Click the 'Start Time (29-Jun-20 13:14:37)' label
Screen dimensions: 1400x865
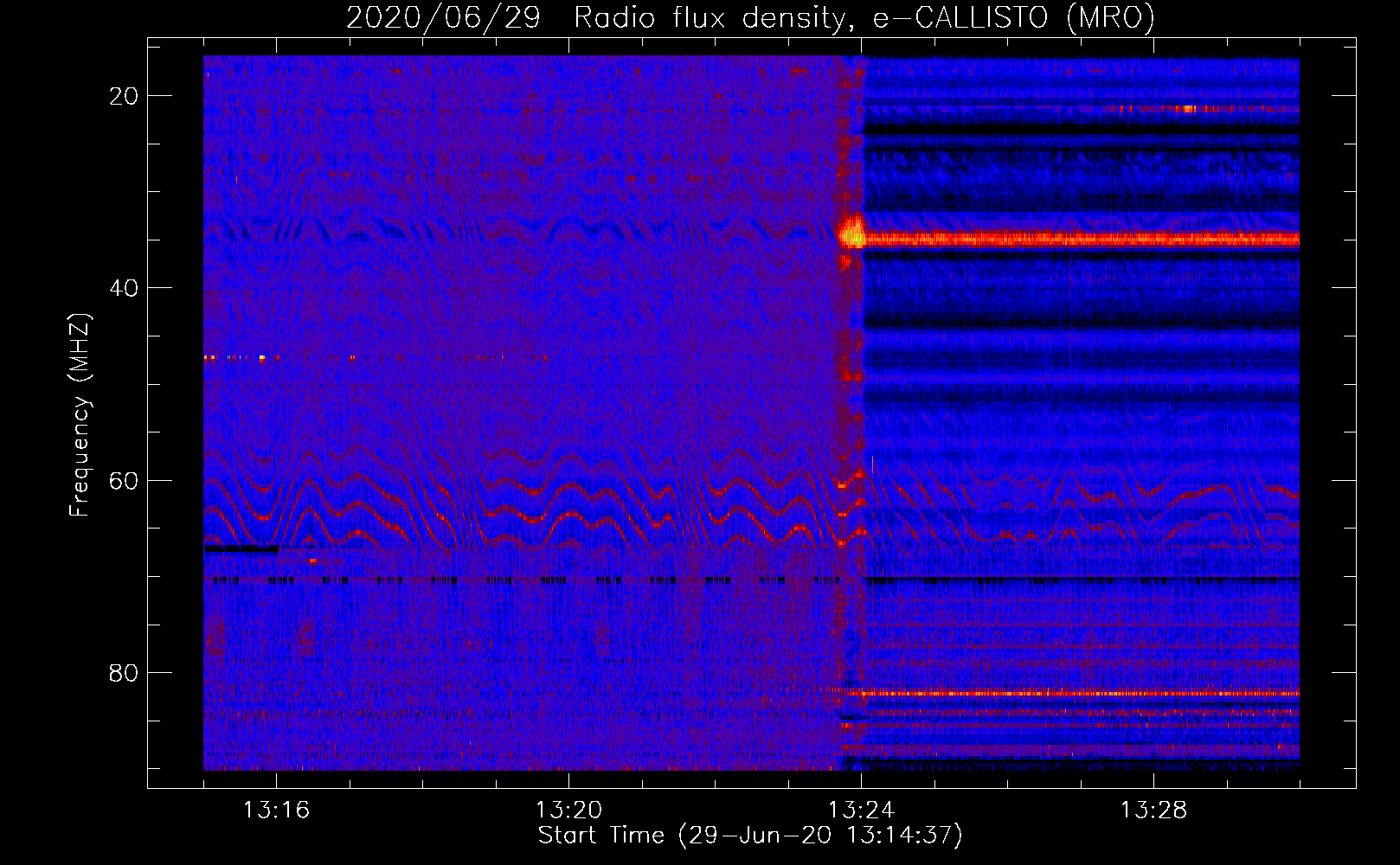[750, 836]
